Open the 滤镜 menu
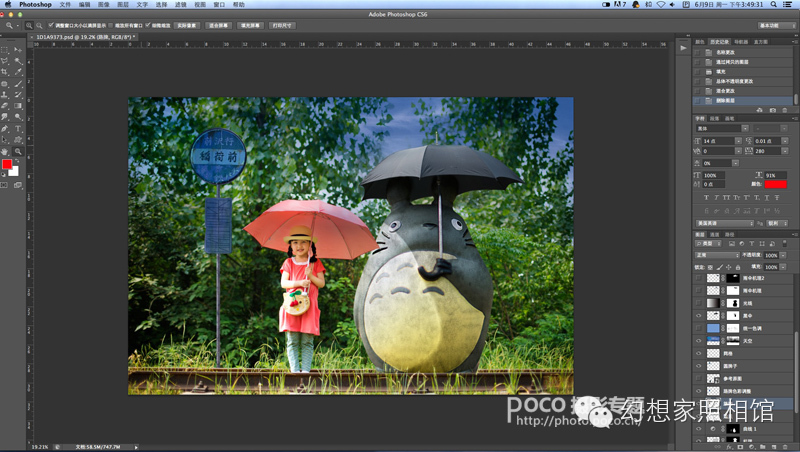 [181, 5]
